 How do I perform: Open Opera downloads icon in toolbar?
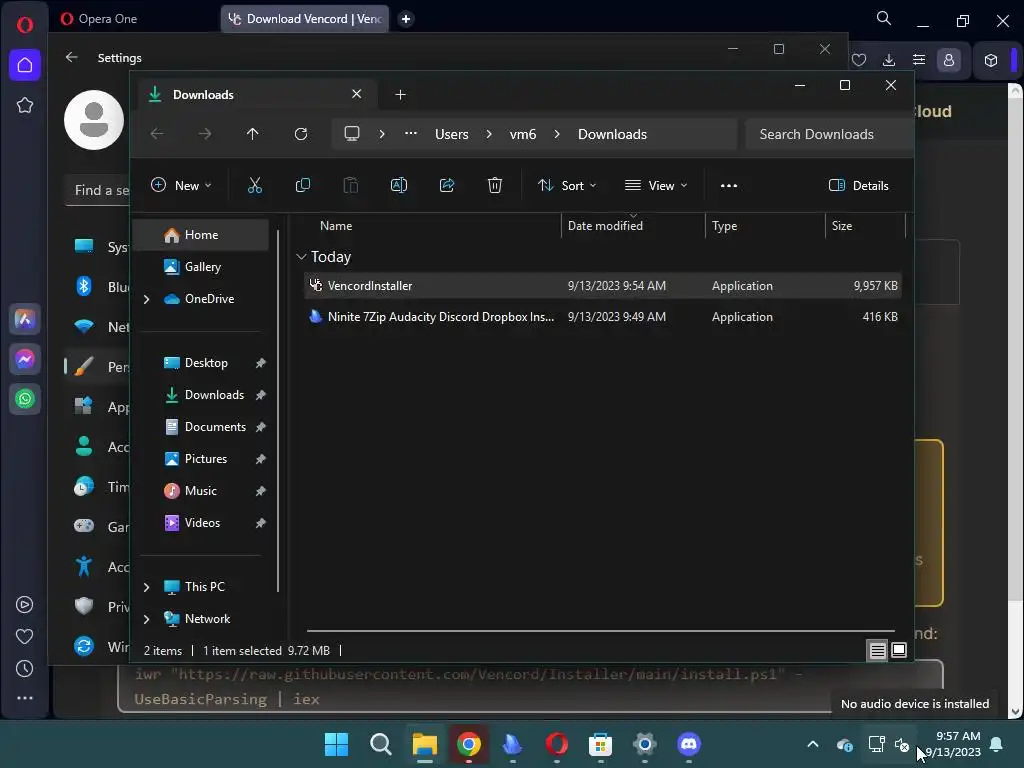tap(889, 60)
